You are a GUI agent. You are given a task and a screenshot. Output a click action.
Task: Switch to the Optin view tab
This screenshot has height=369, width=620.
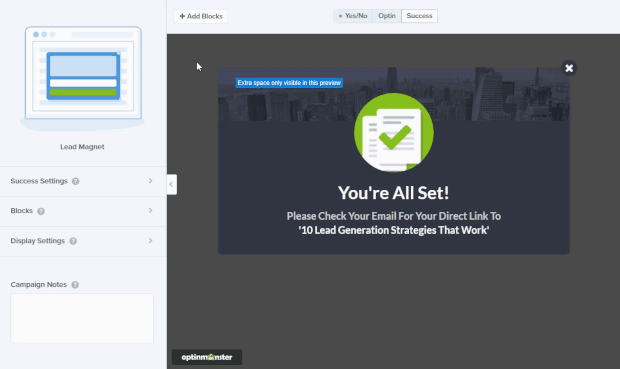[387, 16]
